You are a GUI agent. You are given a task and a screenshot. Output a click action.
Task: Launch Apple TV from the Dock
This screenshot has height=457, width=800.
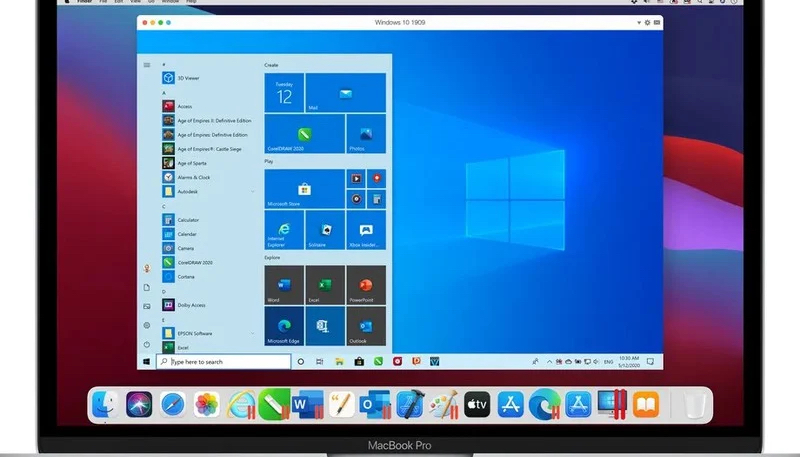click(x=478, y=404)
